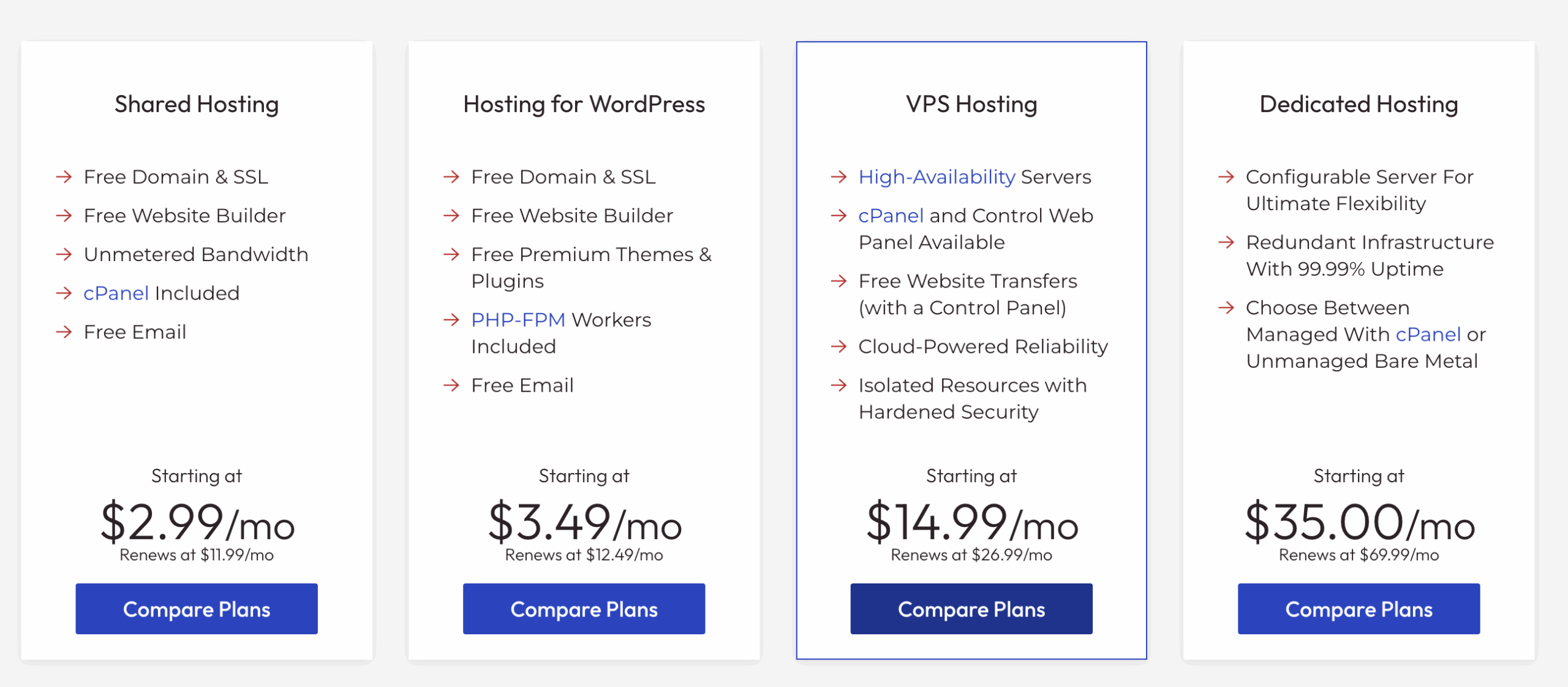Click arrow icon next to Isolated Resources
1568x687 pixels.
(839, 385)
